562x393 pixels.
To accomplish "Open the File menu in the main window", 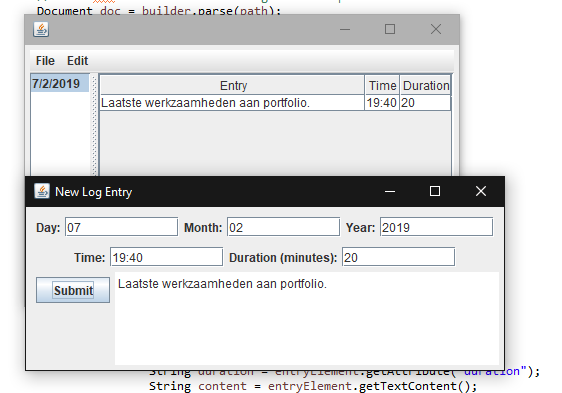I will tap(45, 61).
